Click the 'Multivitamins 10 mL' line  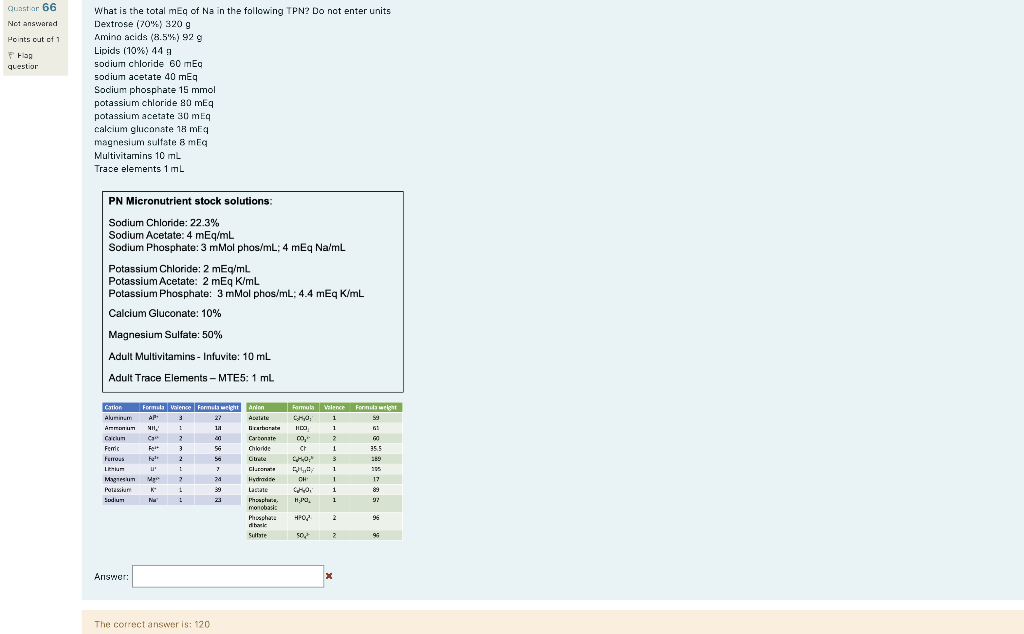coord(138,155)
